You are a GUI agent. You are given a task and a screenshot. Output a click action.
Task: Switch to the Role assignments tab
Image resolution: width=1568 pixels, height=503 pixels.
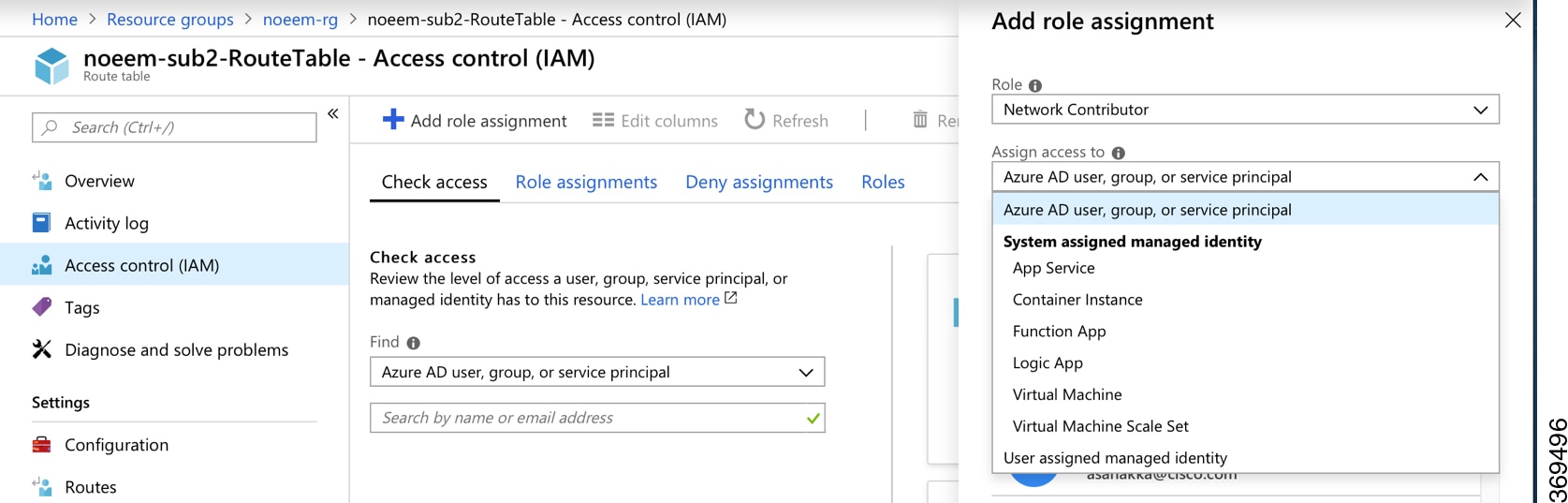point(586,182)
